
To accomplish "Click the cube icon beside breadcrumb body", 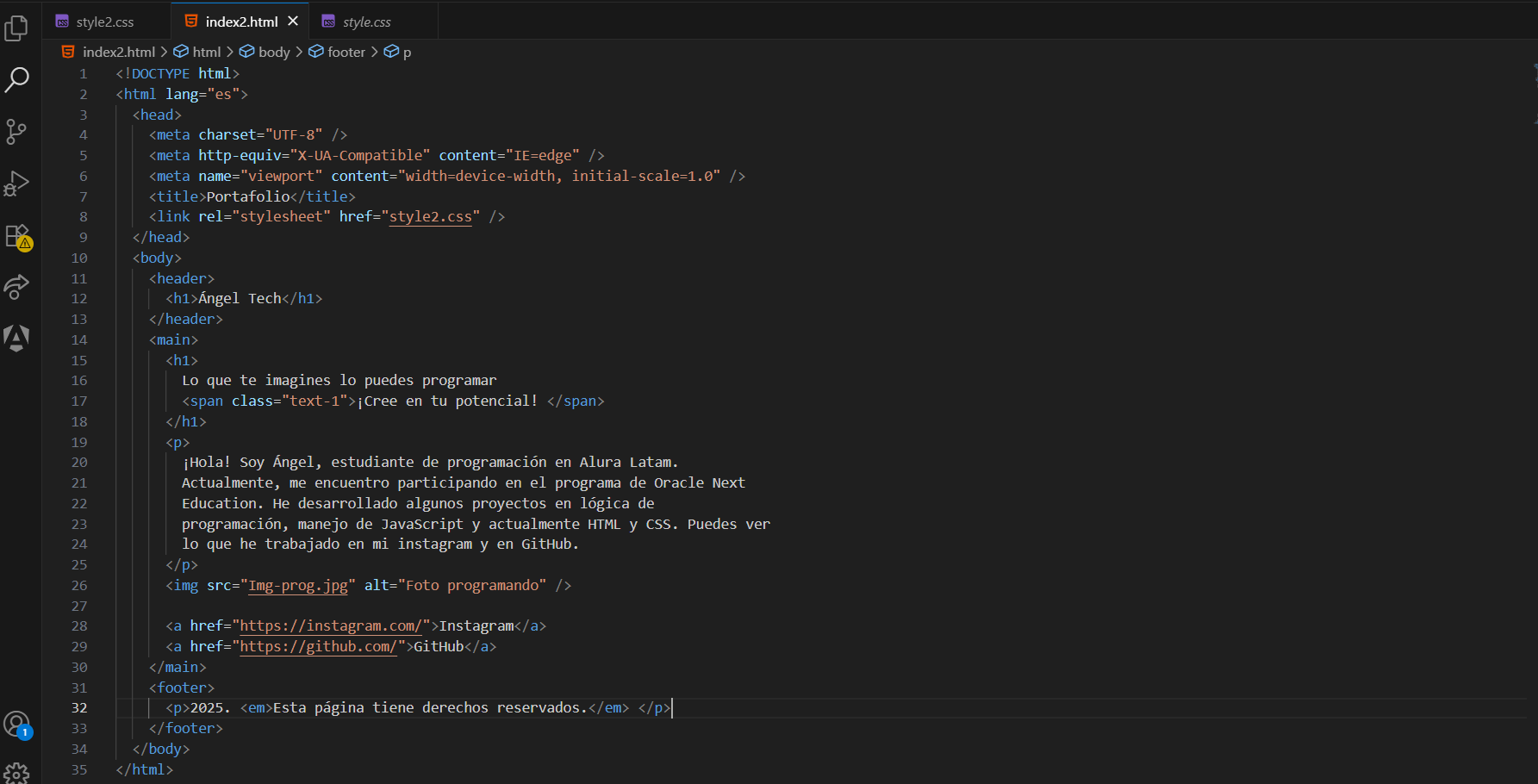I will click(246, 52).
